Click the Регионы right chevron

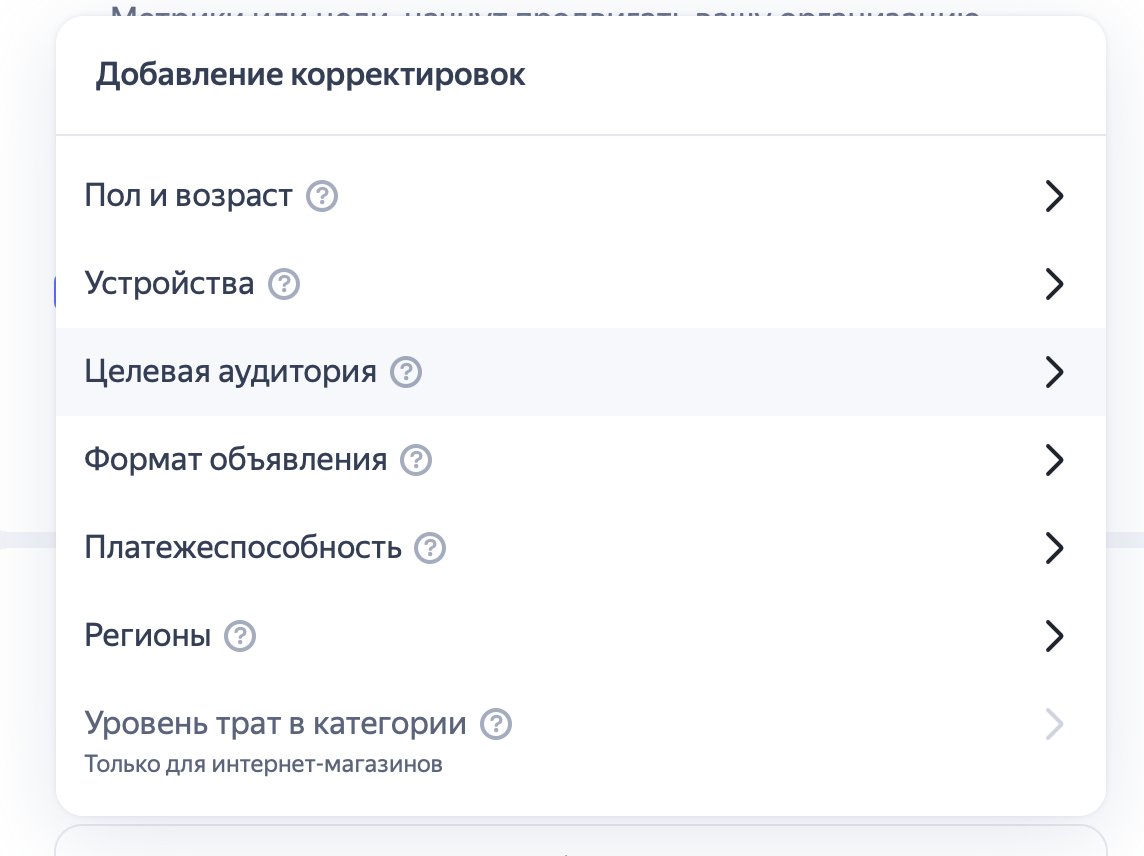coord(1054,636)
